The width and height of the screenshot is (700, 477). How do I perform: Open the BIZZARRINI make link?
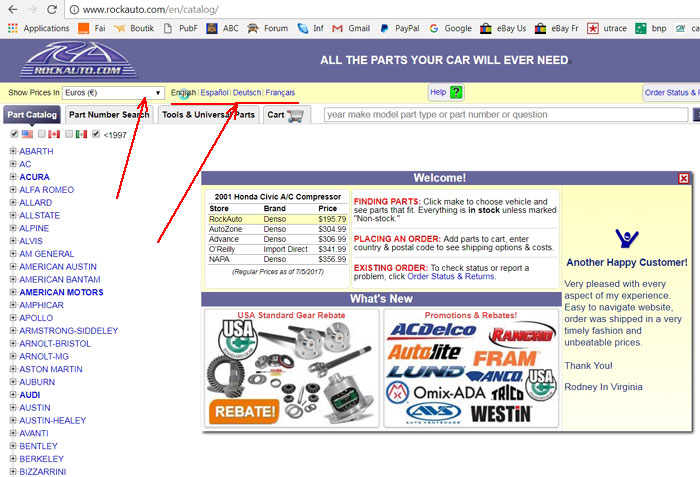point(42,472)
